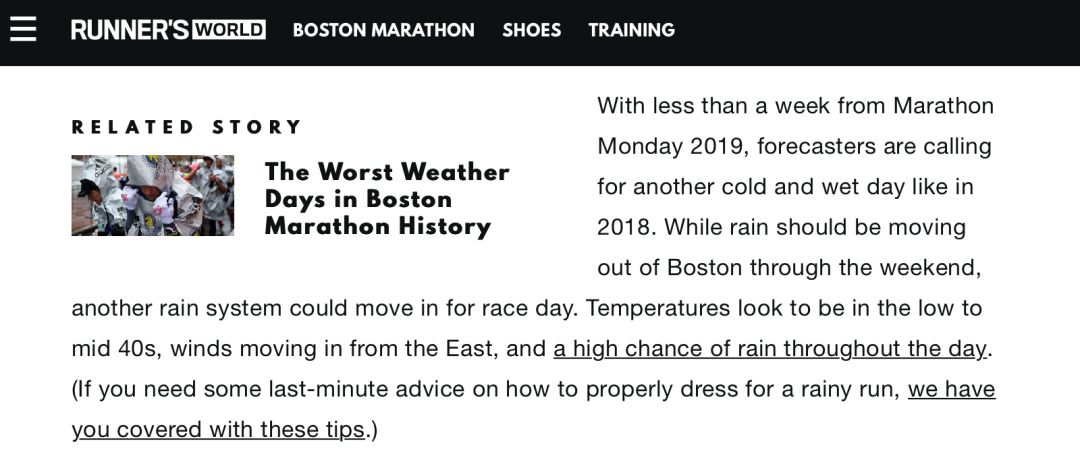Click the Runner's World logo

[168, 30]
